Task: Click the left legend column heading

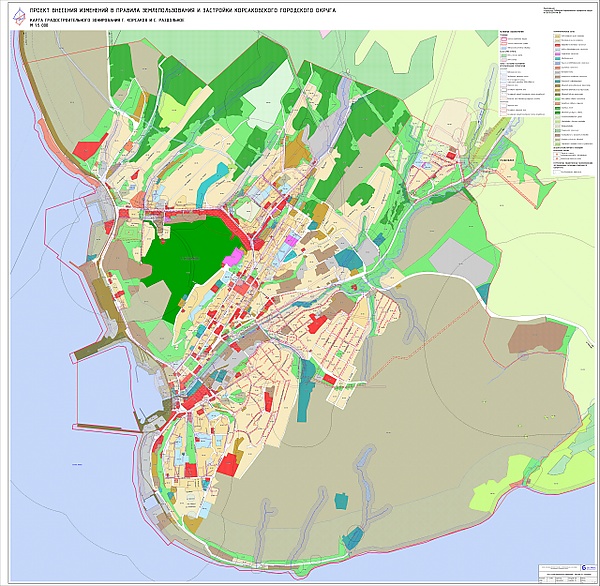Action: [514, 31]
